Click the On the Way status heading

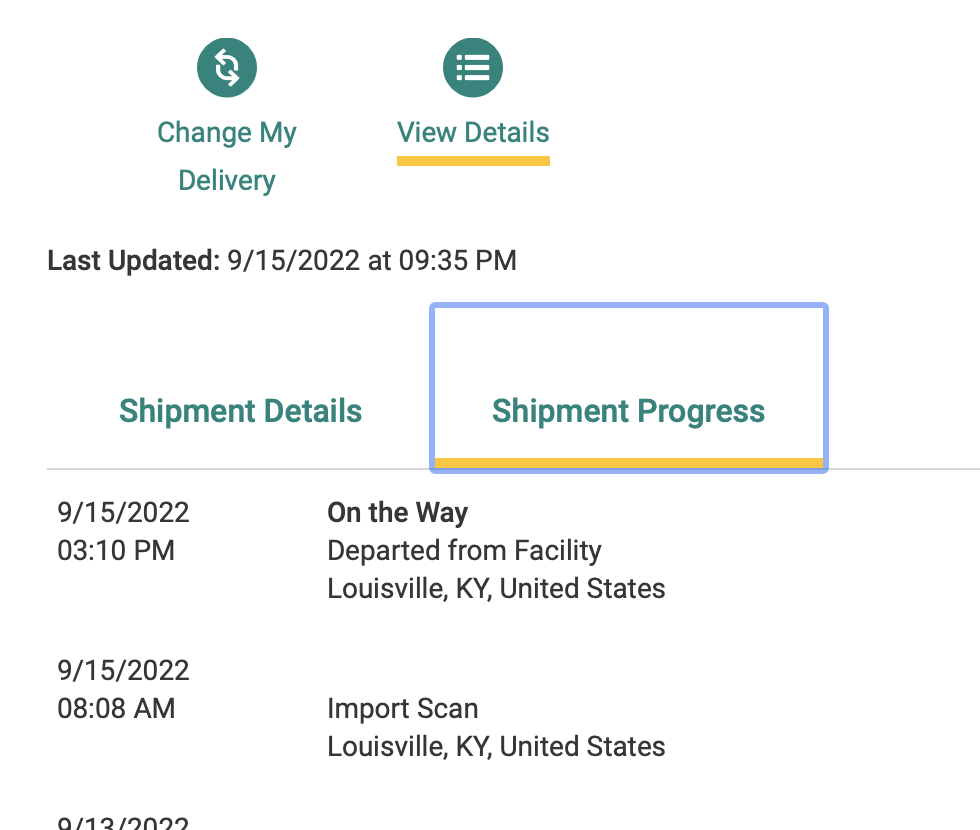coord(397,513)
